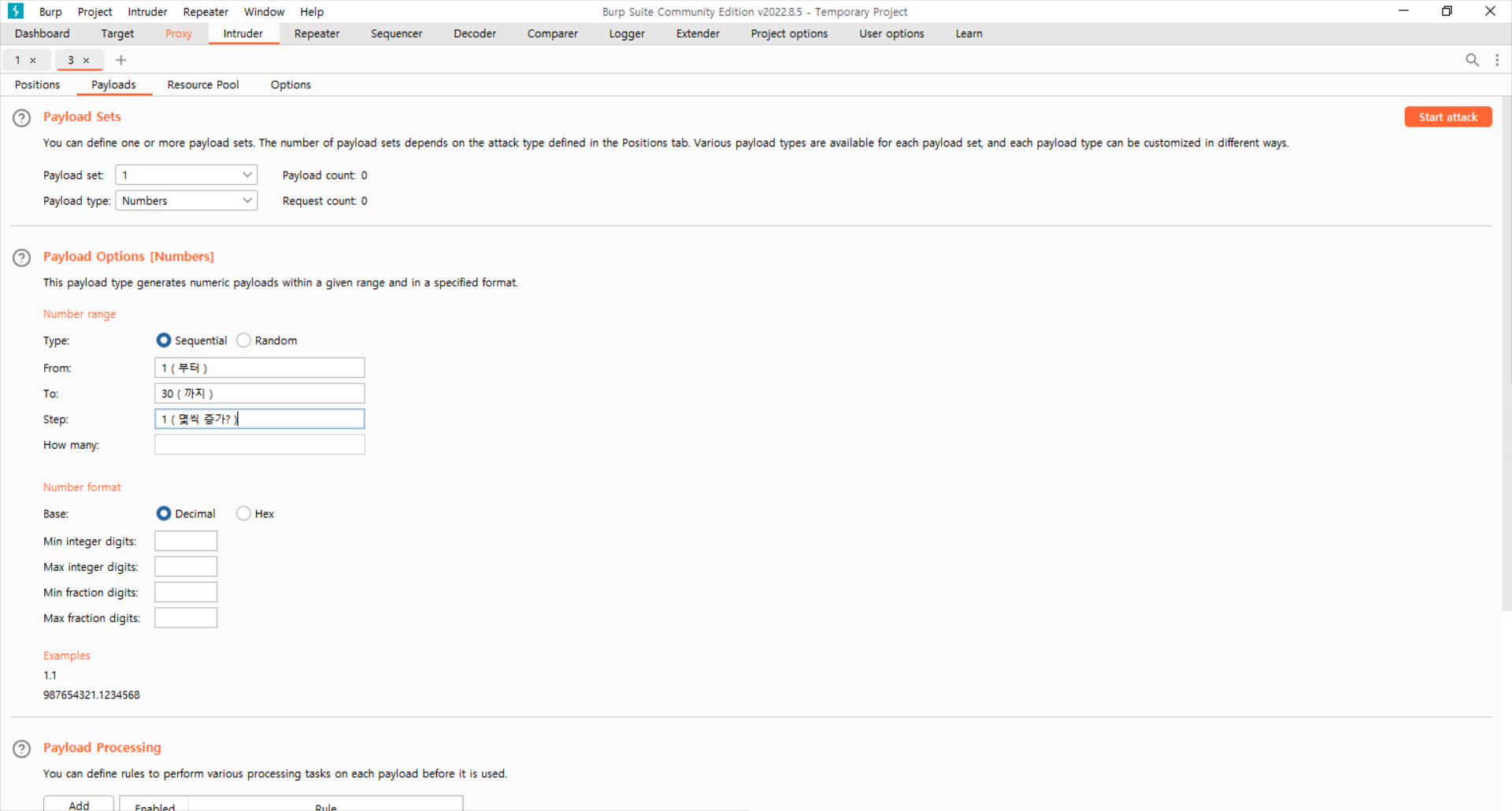Open help for Payload Options section
The height and width of the screenshot is (811, 1512).
pos(22,257)
